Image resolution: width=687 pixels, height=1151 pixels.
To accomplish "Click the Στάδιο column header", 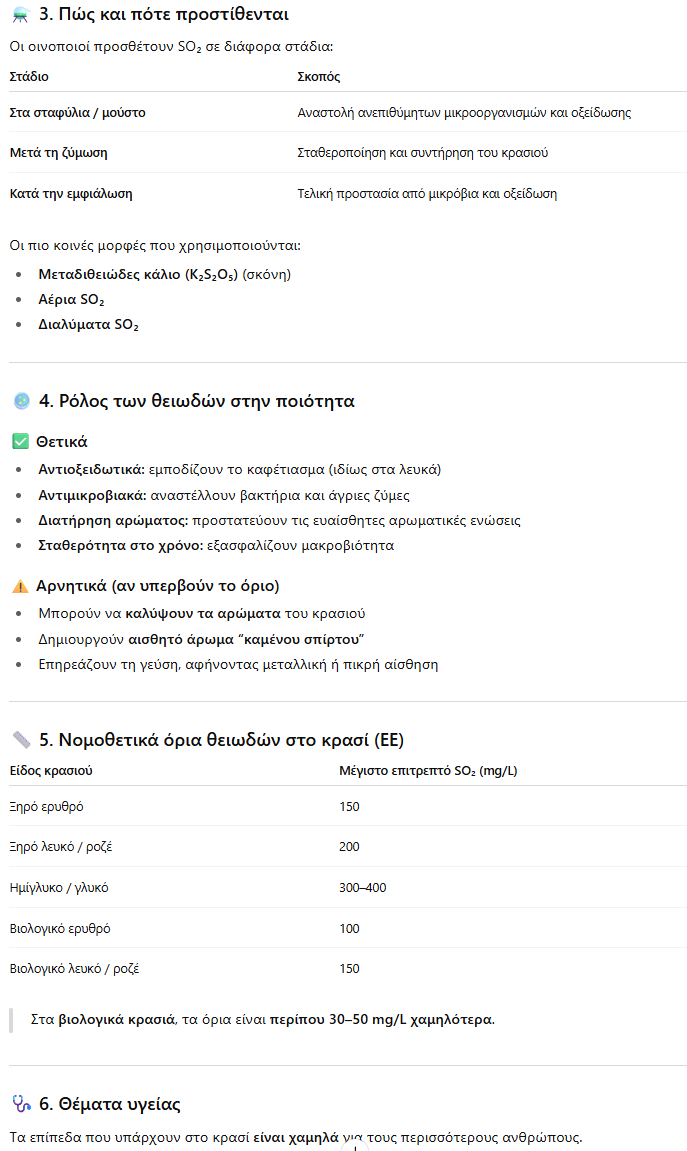I will pos(29,77).
